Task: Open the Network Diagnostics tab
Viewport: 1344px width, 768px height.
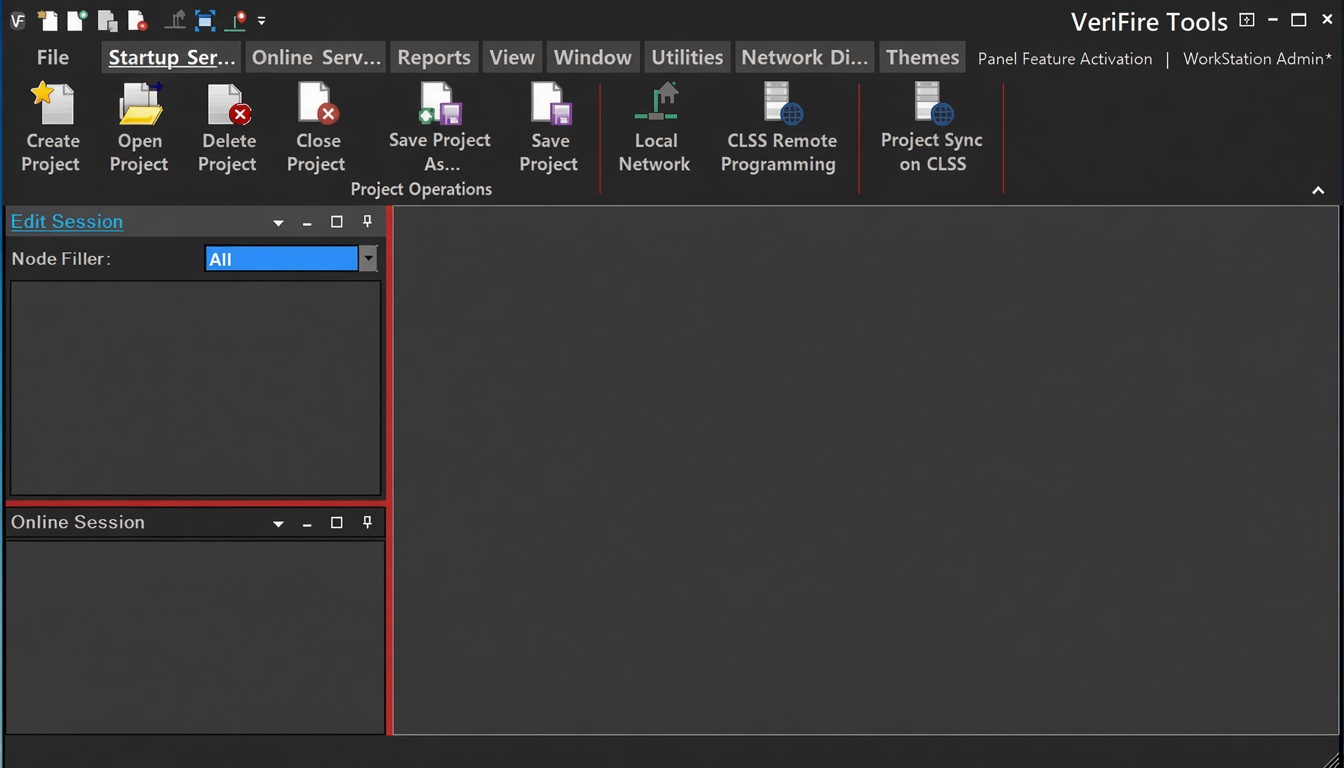Action: pyautogui.click(x=805, y=58)
